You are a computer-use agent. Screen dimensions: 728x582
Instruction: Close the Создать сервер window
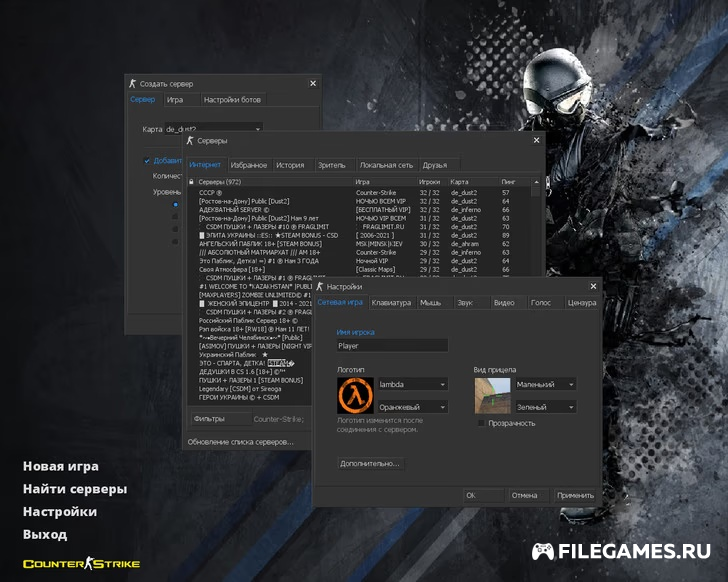click(313, 84)
